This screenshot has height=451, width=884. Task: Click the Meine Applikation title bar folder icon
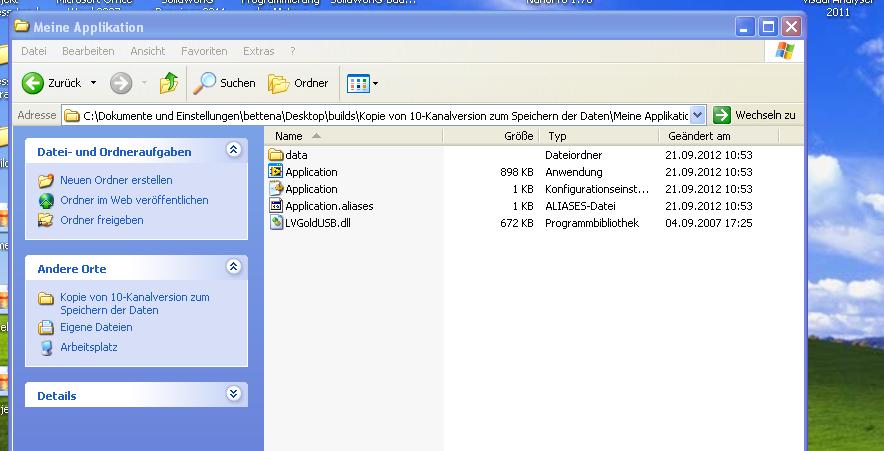point(21,26)
